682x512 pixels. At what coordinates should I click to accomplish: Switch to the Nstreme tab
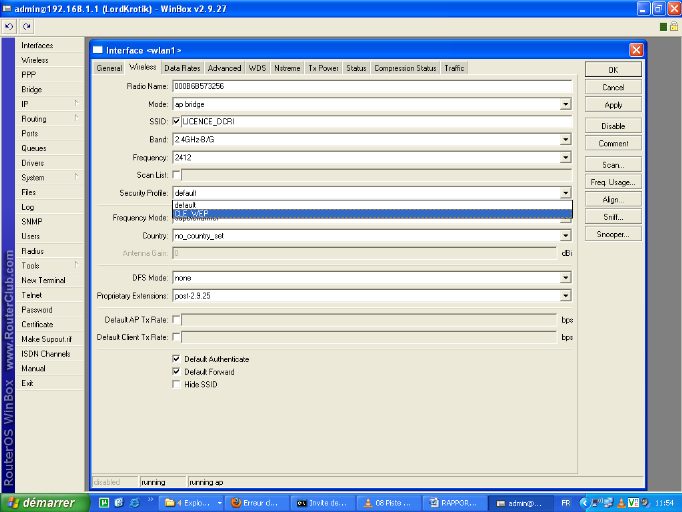[x=287, y=68]
